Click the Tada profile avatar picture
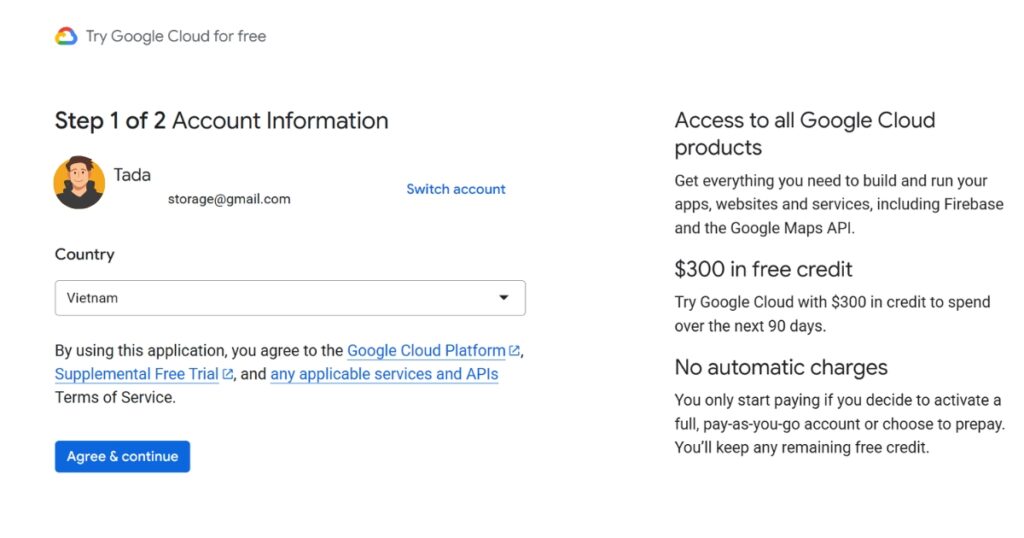The width and height of the screenshot is (1024, 538). [x=79, y=183]
